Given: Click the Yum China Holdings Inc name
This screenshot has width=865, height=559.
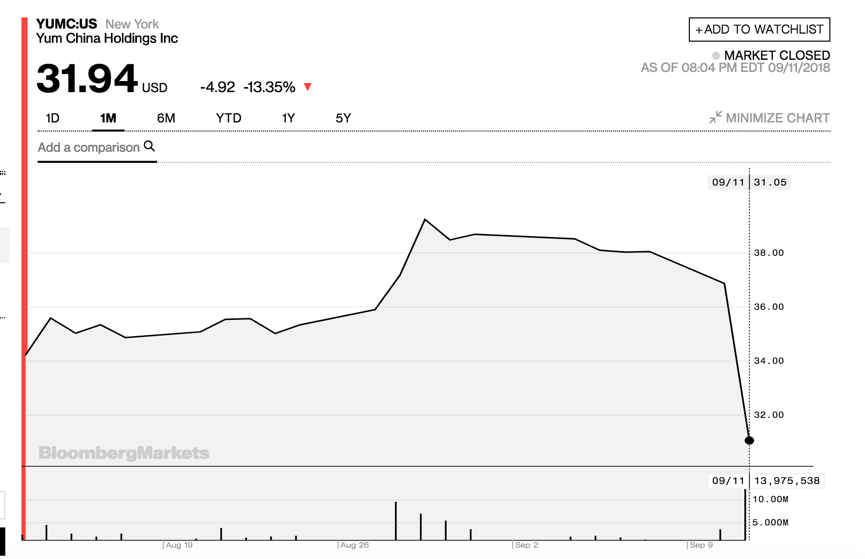Looking at the screenshot, I should (107, 38).
